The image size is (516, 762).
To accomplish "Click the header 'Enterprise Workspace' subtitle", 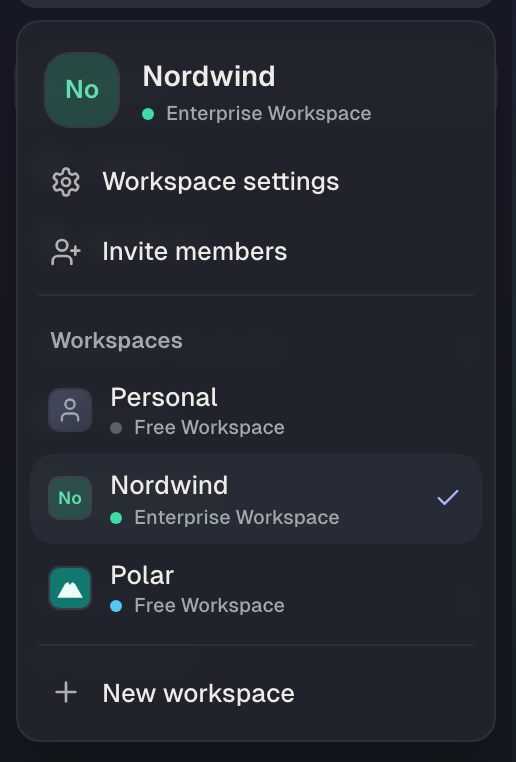I will coord(269,114).
